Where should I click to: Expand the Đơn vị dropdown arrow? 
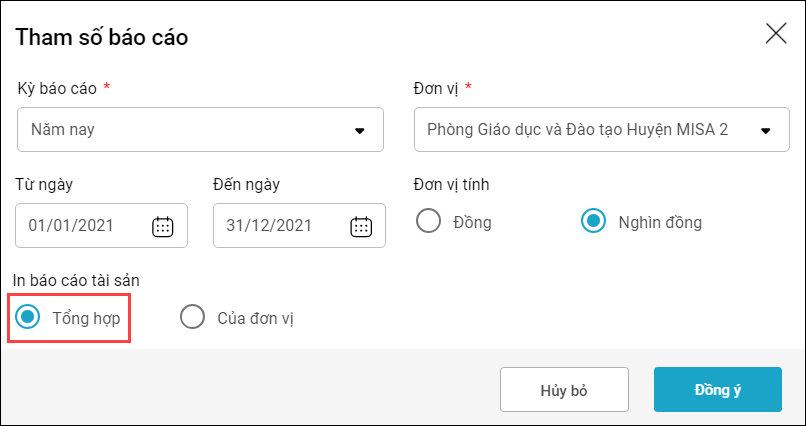pyautogui.click(x=766, y=131)
